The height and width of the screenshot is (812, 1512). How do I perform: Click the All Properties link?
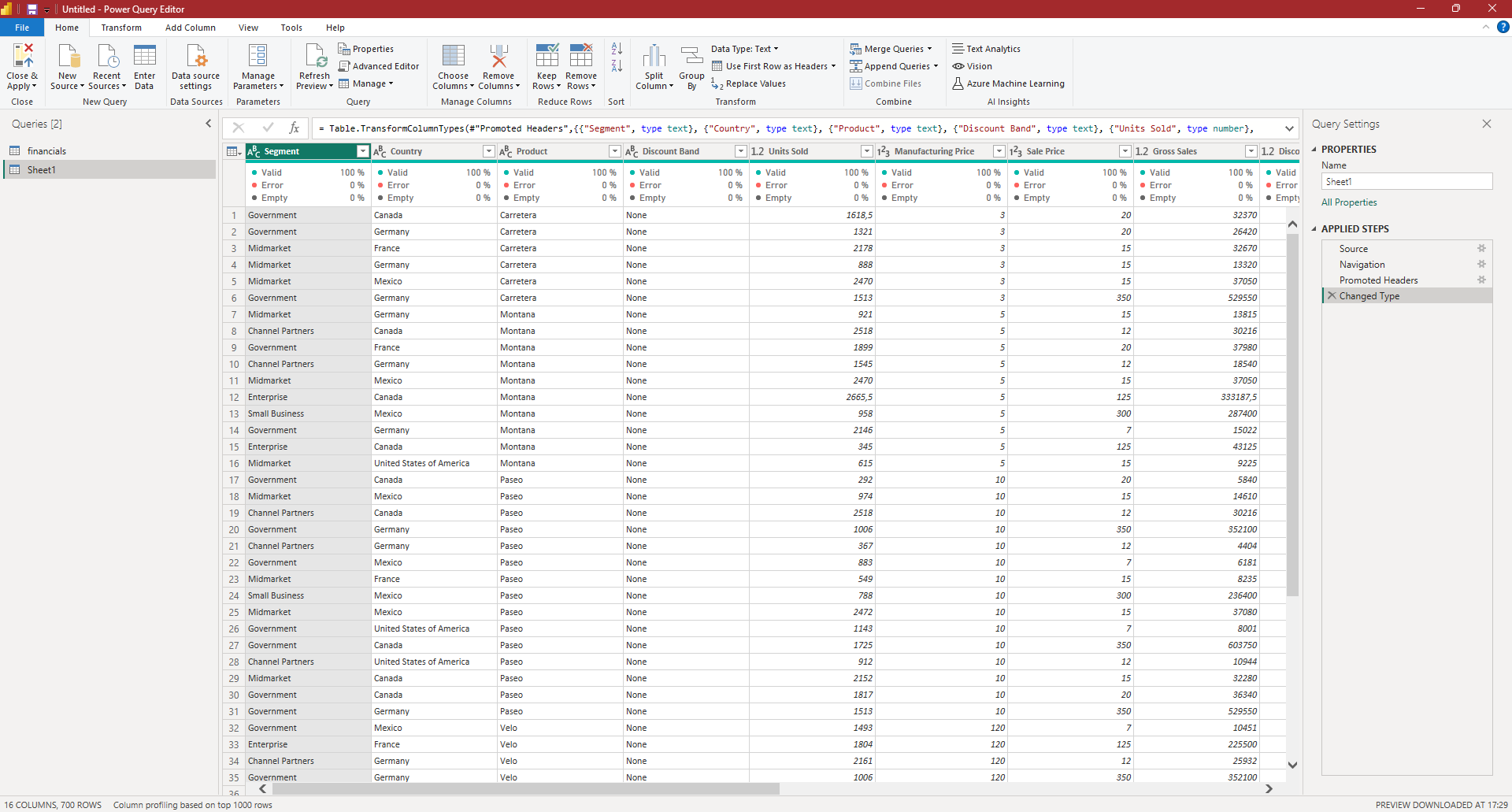coord(1348,202)
